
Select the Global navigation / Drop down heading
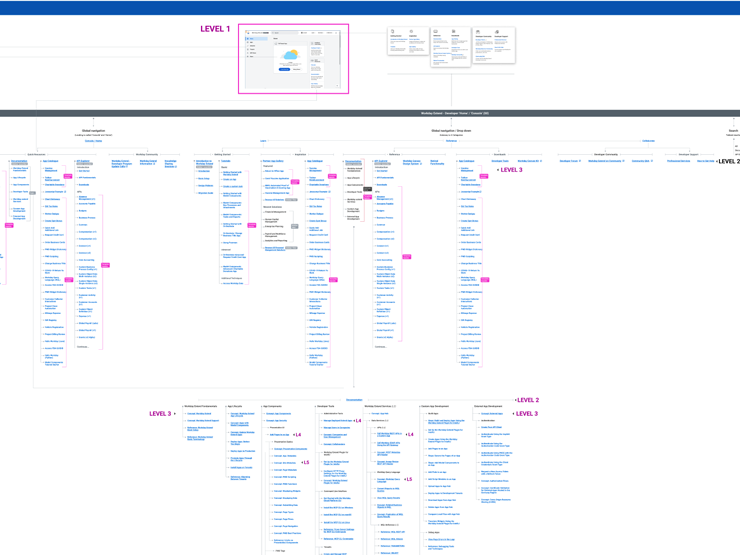(451, 131)
